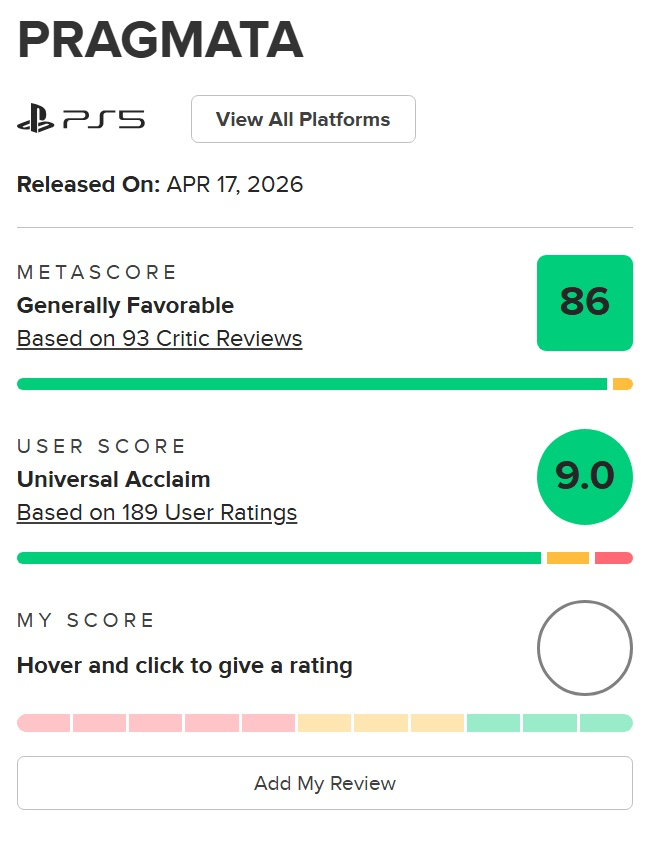Viewport: 652px width, 854px height.
Task: Select the last red segment of rating bar
Action: pos(268,723)
